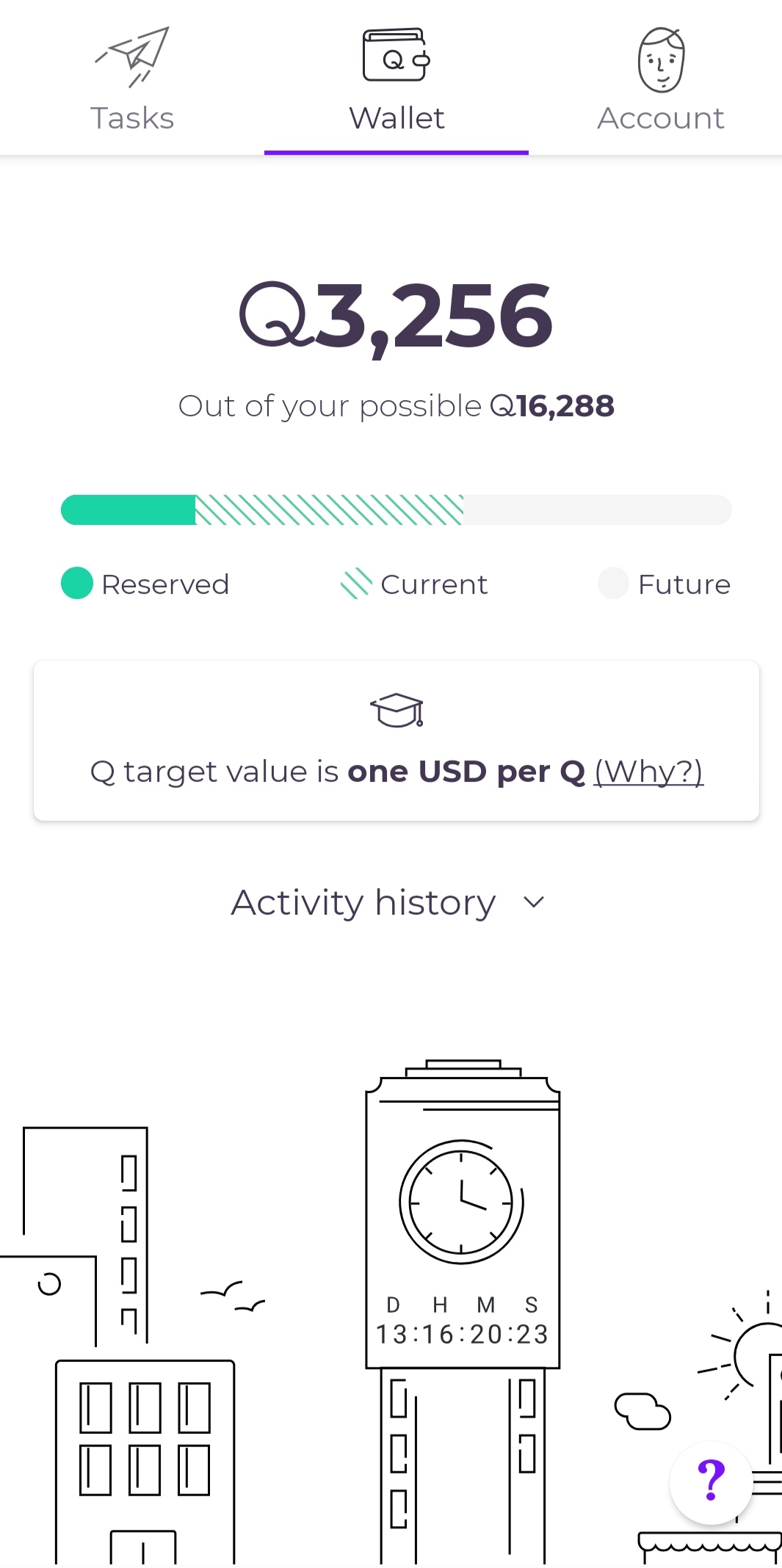The height and width of the screenshot is (1568, 782).
Task: Switch to the Account tab label
Action: 661,118
